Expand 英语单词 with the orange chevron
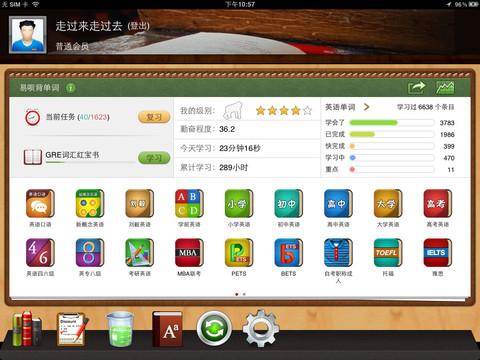The image size is (480, 360). tap(367, 107)
